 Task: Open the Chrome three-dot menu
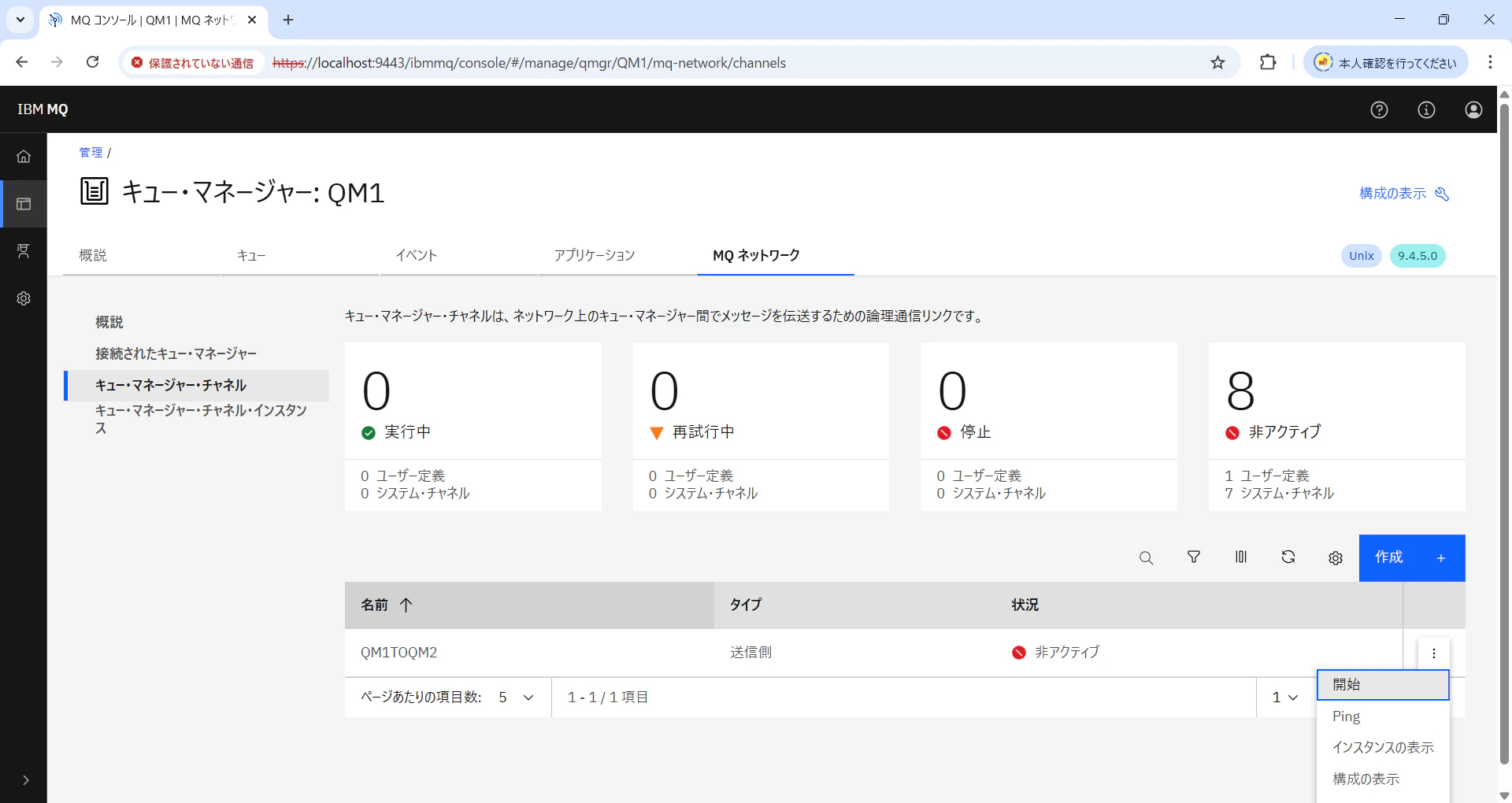coord(1490,62)
